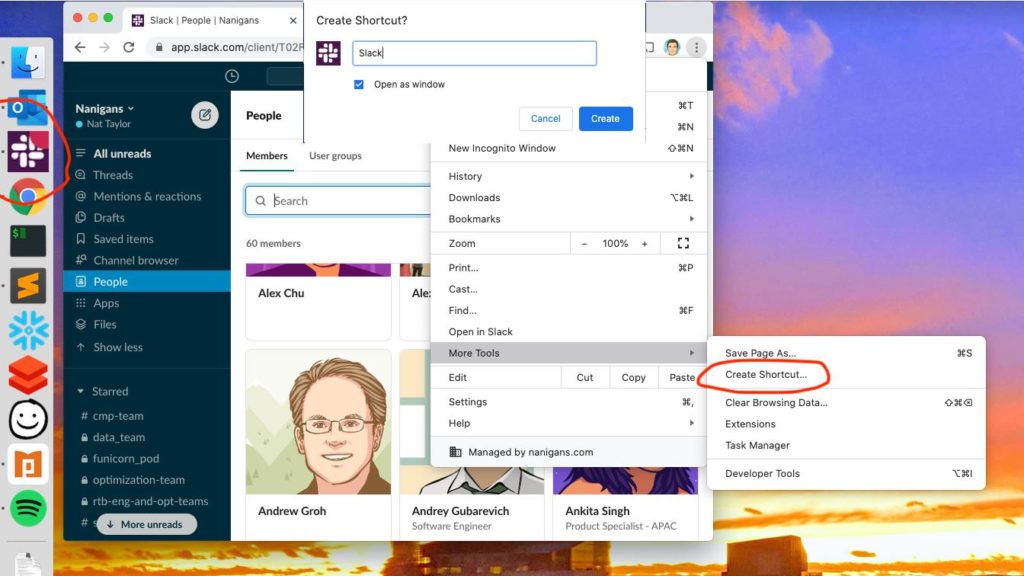Confirm with the Create button
The width and height of the screenshot is (1024, 576).
click(605, 118)
